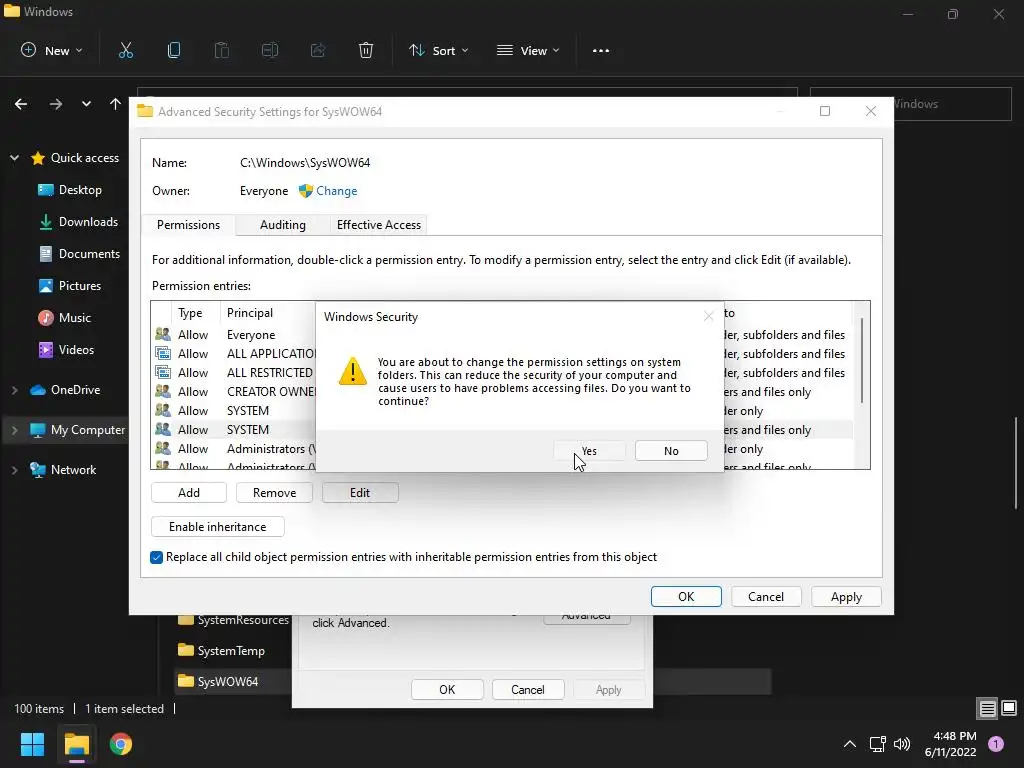Click the Change owner link
Viewport: 1024px width, 768px height.
[x=336, y=191]
